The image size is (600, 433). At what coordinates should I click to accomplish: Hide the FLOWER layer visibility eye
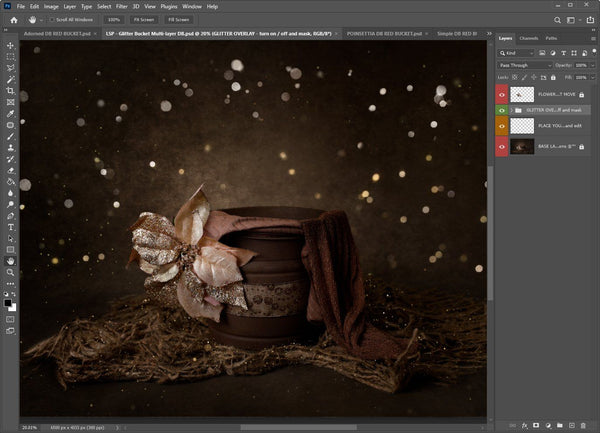502,93
